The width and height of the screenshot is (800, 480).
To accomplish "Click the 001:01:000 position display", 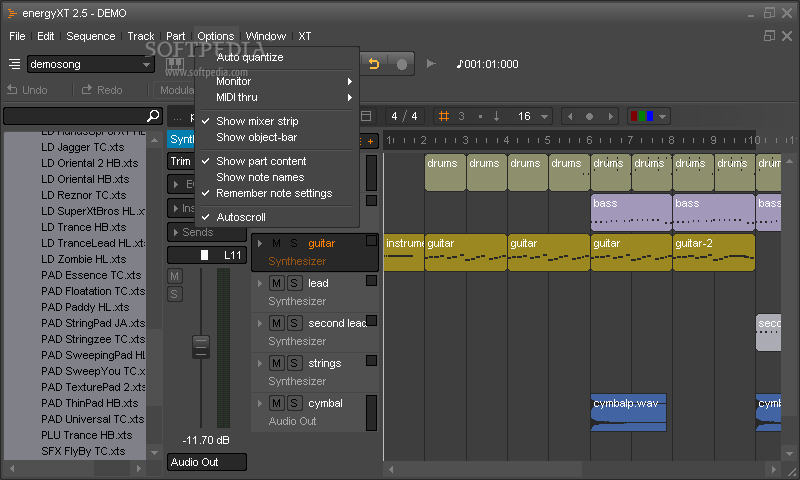I will click(x=488, y=64).
